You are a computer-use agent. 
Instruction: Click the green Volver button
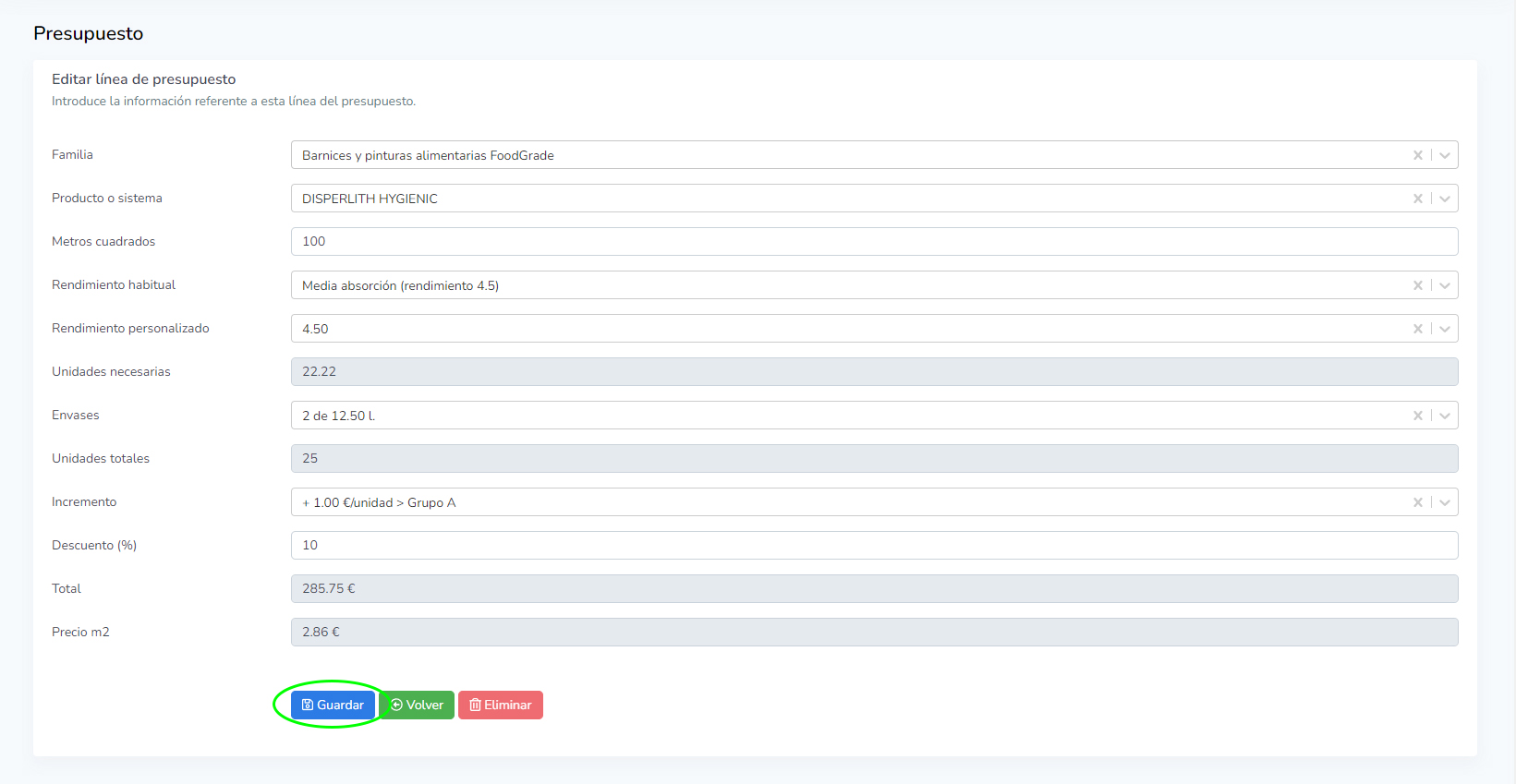[418, 705]
